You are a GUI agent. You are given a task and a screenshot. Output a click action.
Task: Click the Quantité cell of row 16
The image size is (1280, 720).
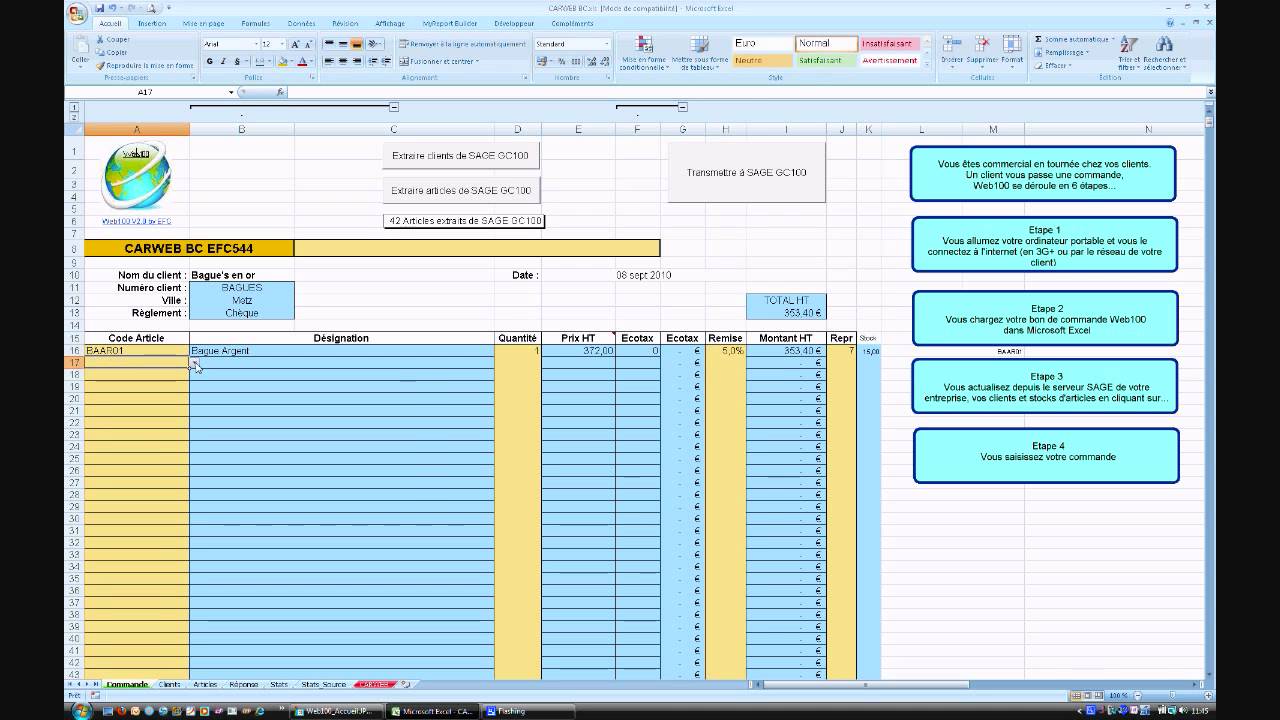pyautogui.click(x=517, y=351)
